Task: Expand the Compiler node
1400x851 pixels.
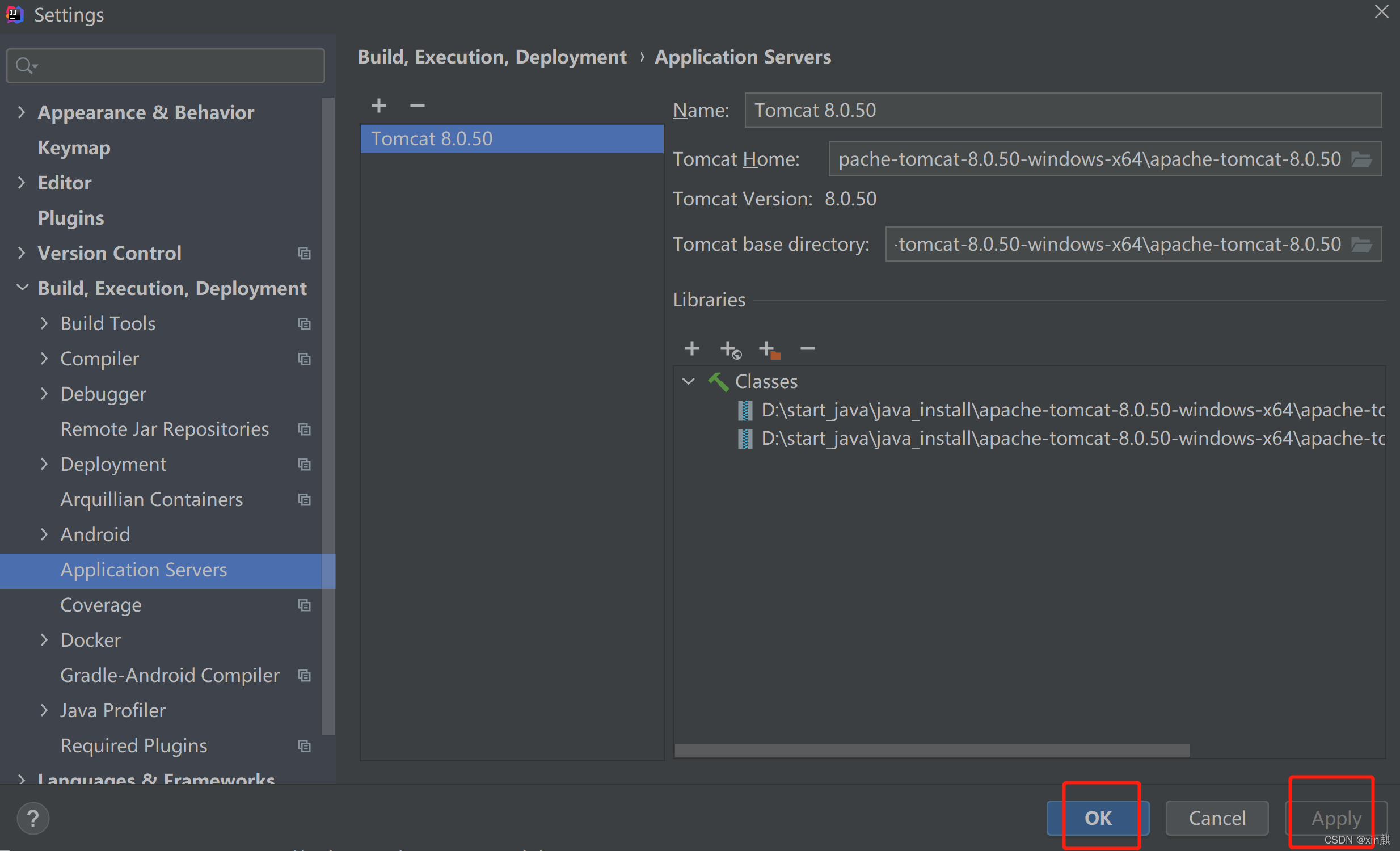Action: (x=44, y=359)
